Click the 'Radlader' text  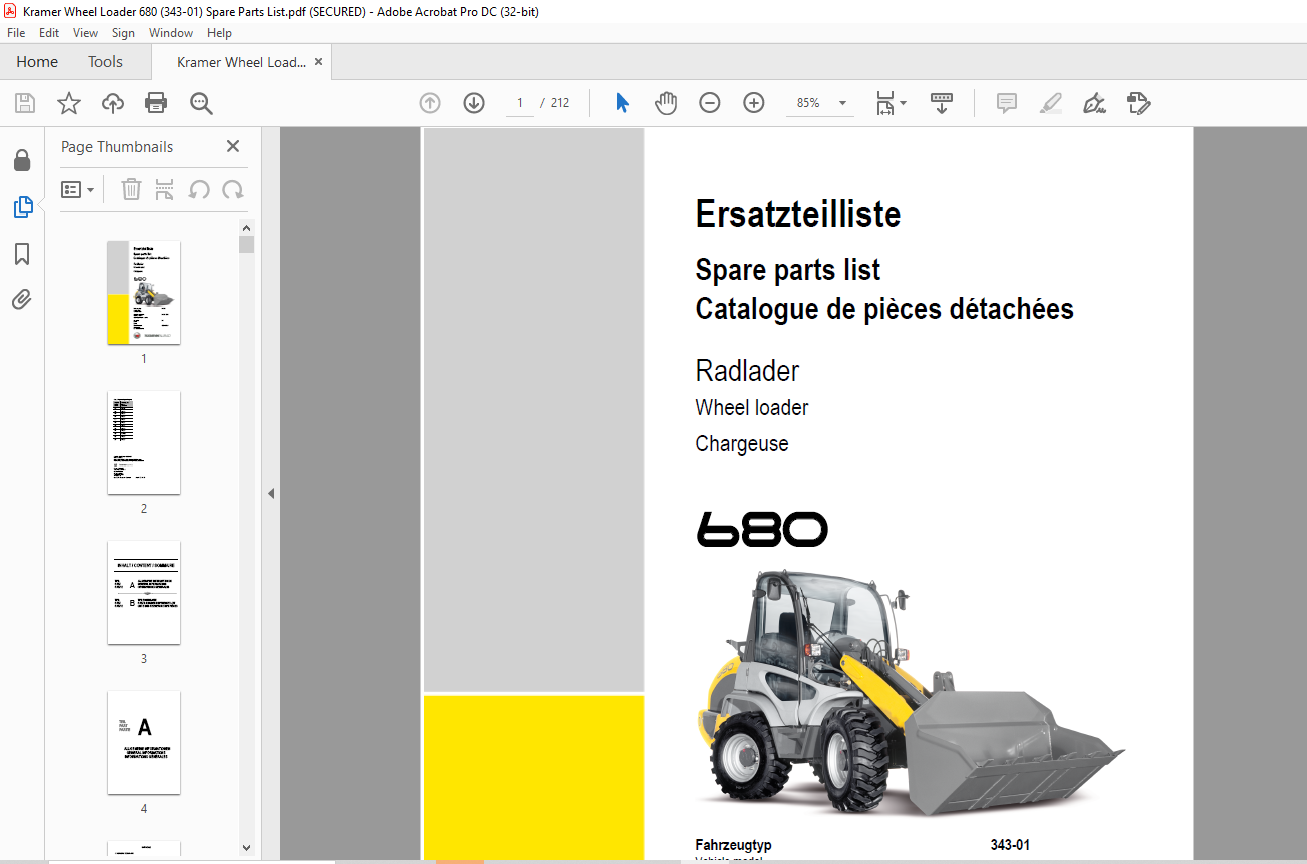(x=747, y=371)
